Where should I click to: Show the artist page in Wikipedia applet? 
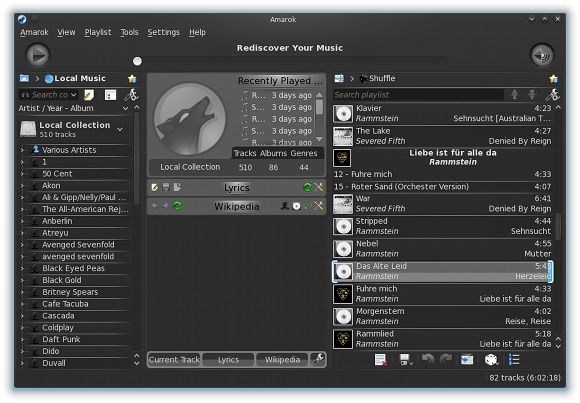coord(284,206)
